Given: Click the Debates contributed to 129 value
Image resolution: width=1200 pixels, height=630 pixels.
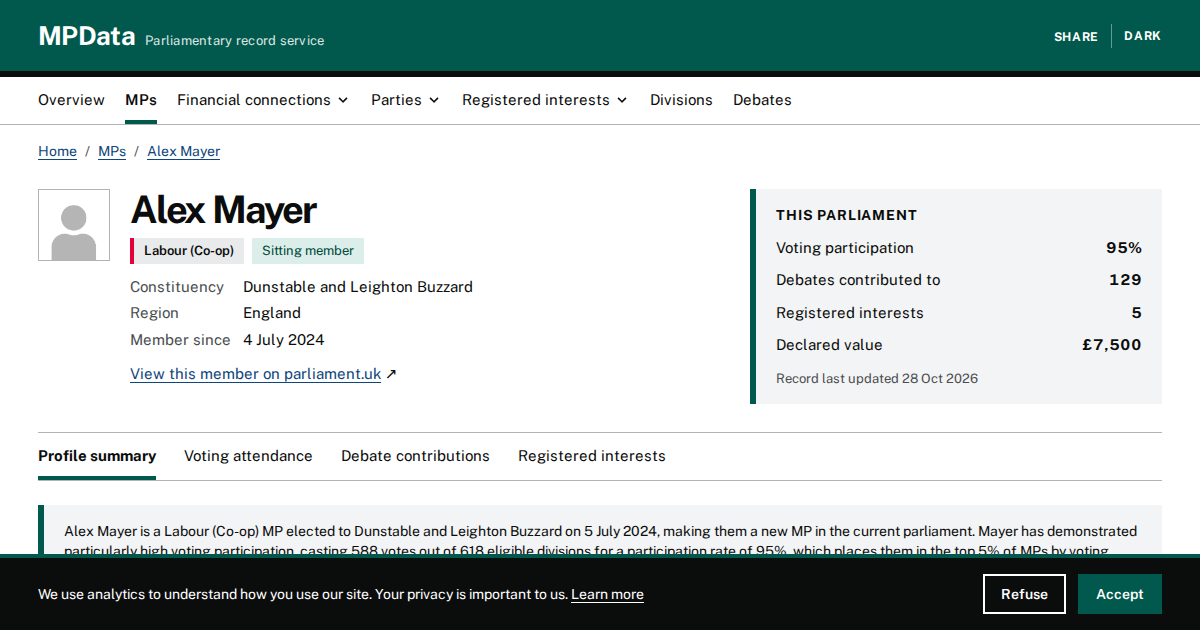Looking at the screenshot, I should click(x=1125, y=280).
